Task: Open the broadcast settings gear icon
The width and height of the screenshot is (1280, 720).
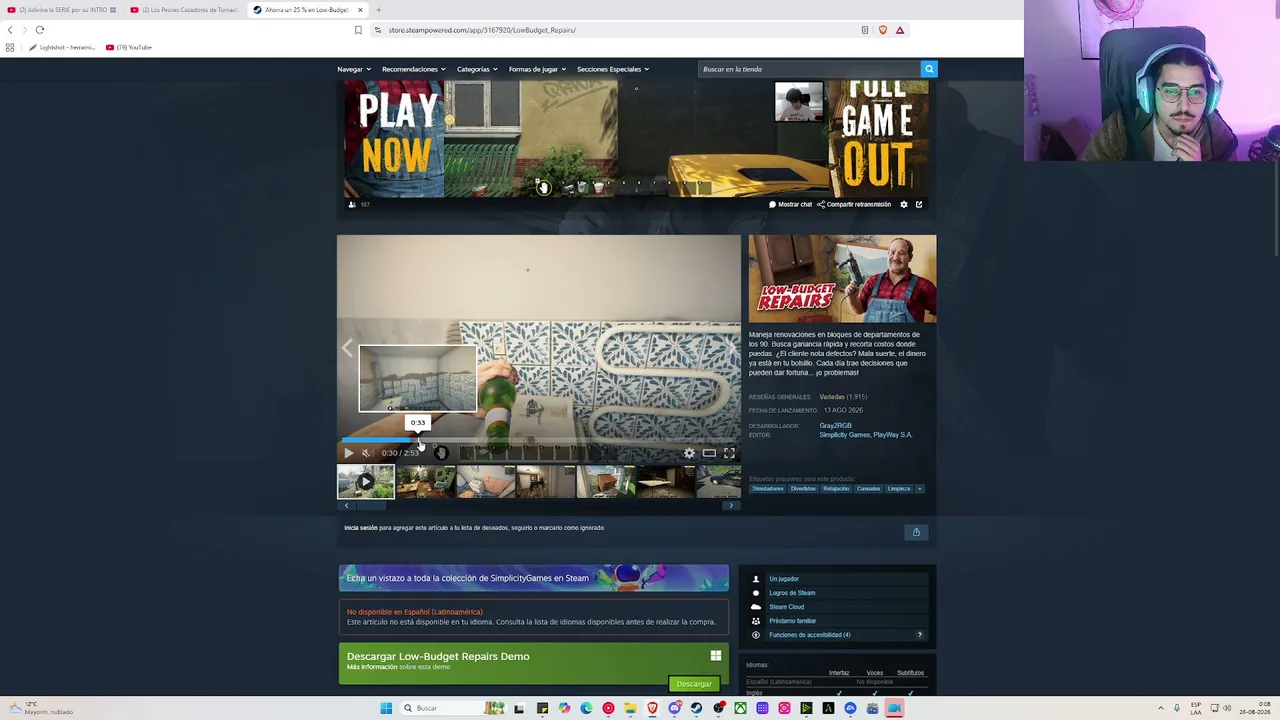Action: click(x=904, y=204)
